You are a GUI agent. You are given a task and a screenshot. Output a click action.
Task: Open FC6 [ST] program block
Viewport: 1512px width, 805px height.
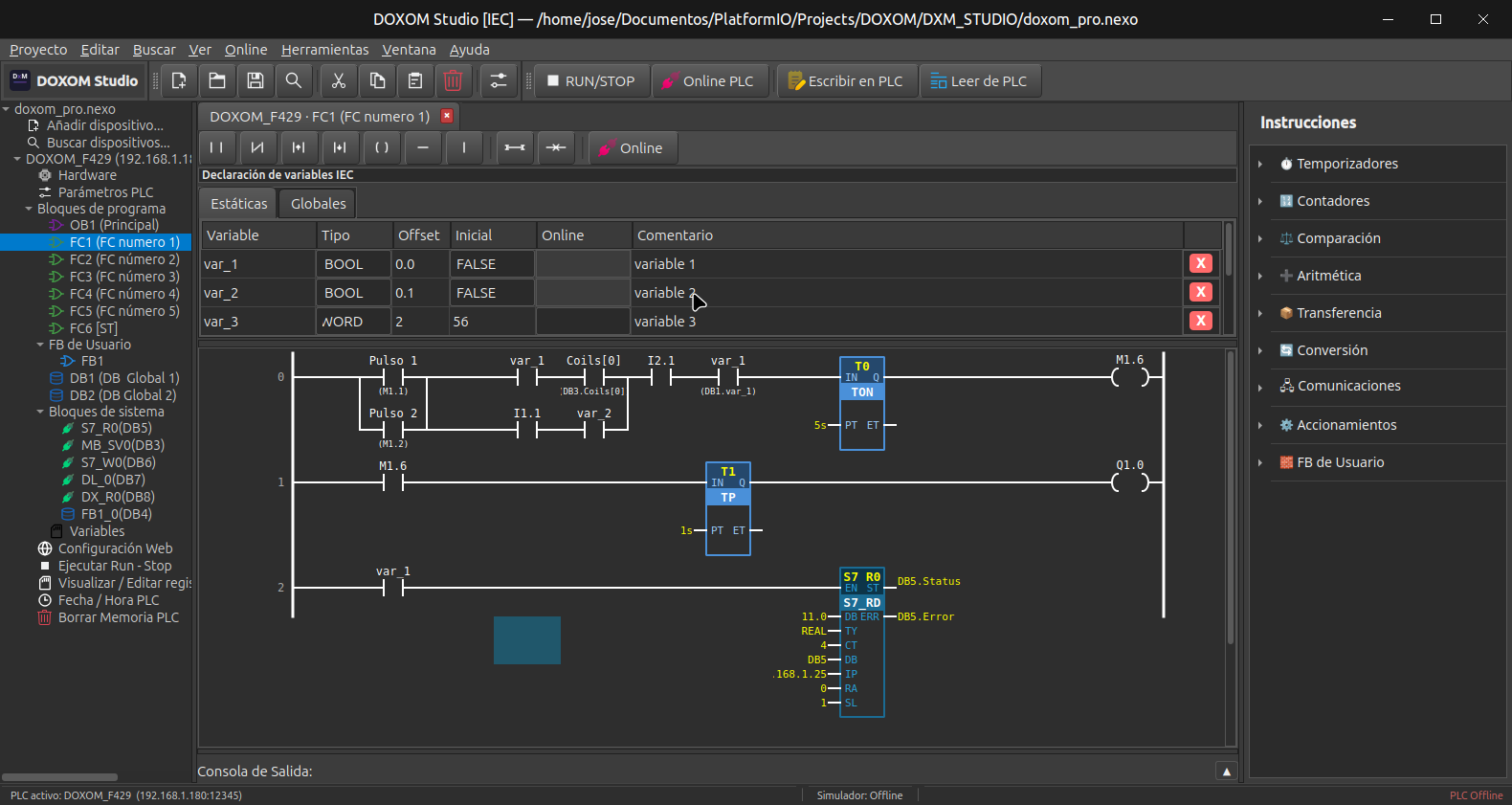[x=93, y=328]
